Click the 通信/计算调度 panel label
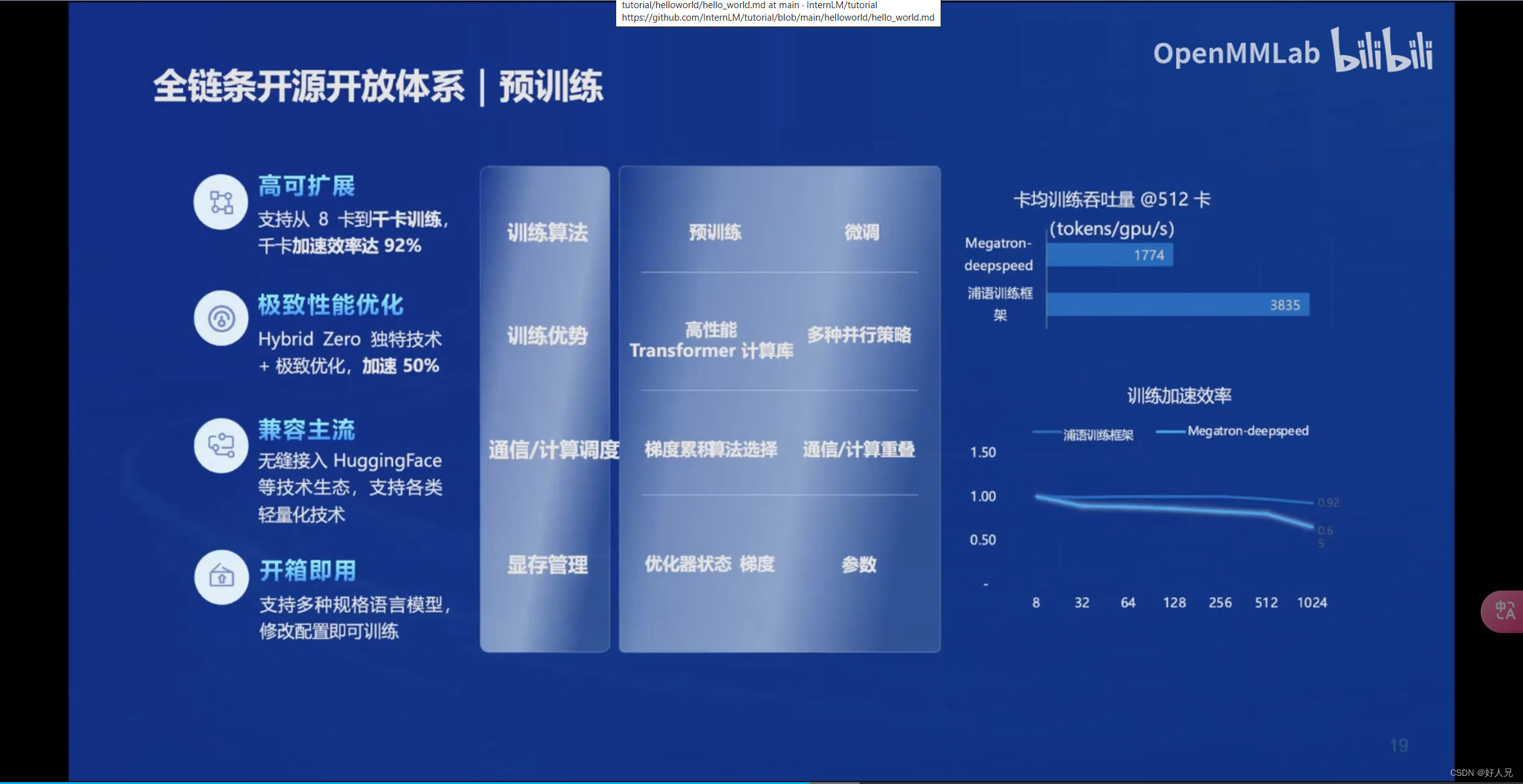The width and height of the screenshot is (1523, 784). click(x=554, y=450)
